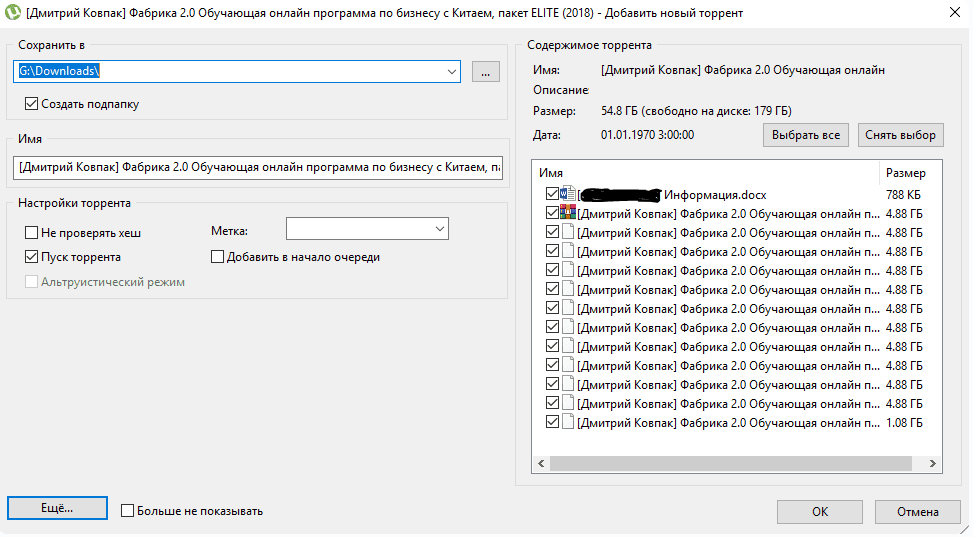
Task: Uncheck the Создать подпапку checkbox
Action: click(x=31, y=103)
